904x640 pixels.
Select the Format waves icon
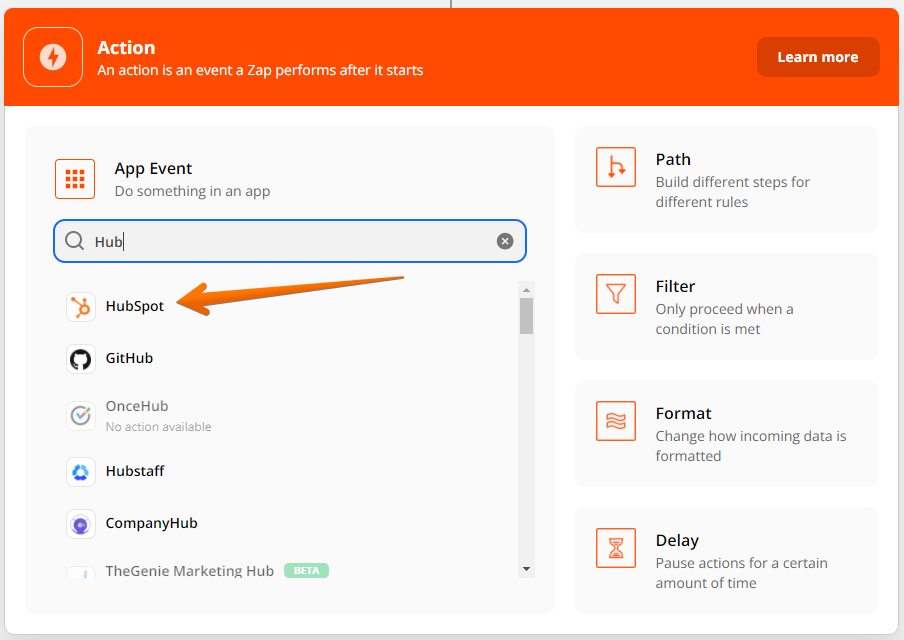616,421
